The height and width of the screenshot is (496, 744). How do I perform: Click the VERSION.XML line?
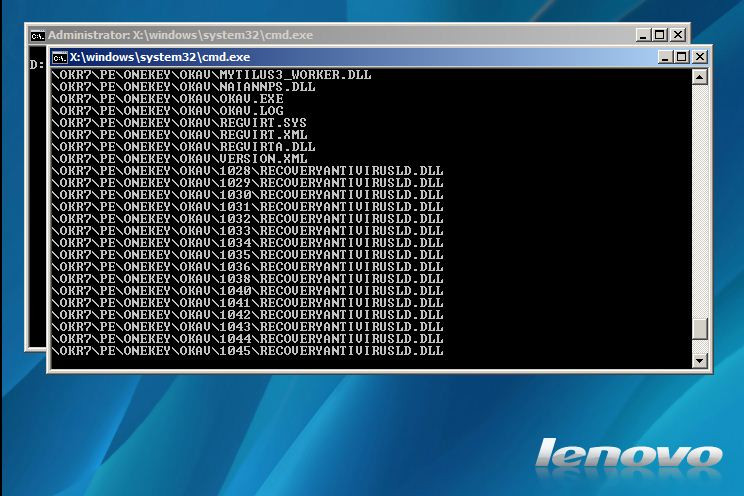179,159
